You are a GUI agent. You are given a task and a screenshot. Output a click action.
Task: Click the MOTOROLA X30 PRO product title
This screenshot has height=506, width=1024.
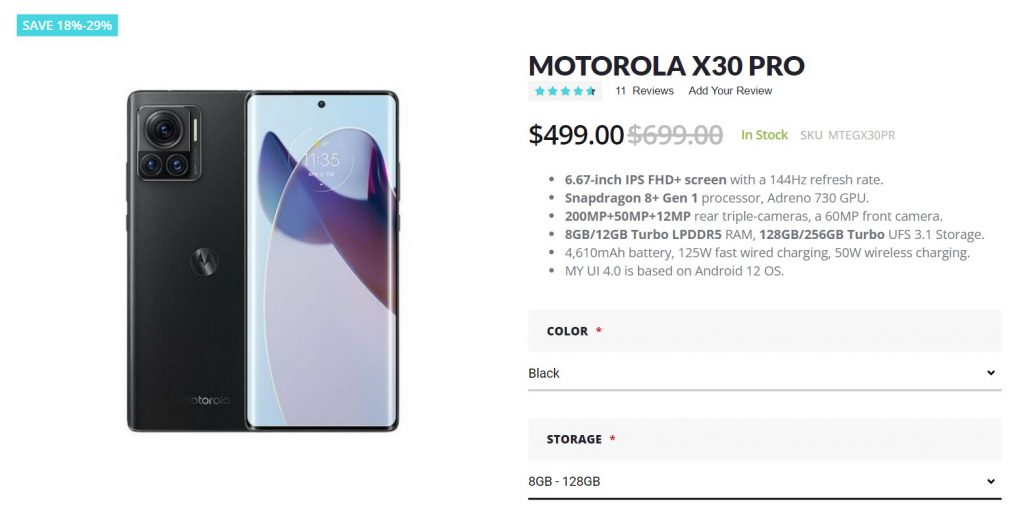666,66
